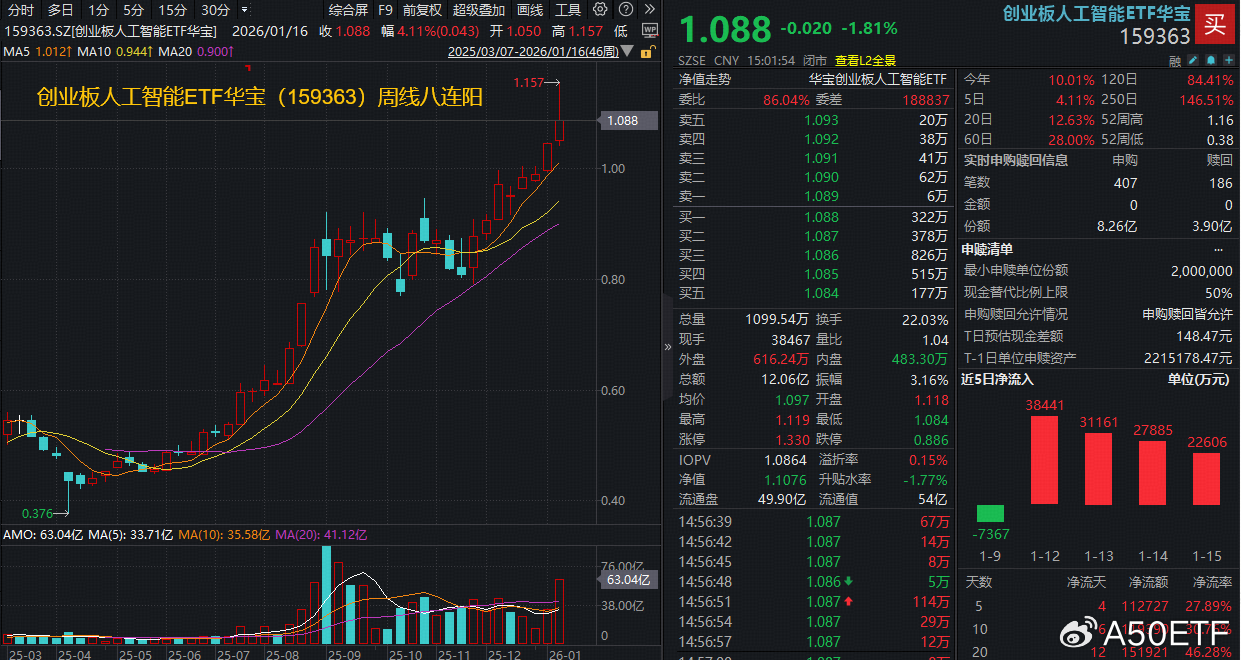Click the plus add-to-watchlist icon

[1228, 60]
